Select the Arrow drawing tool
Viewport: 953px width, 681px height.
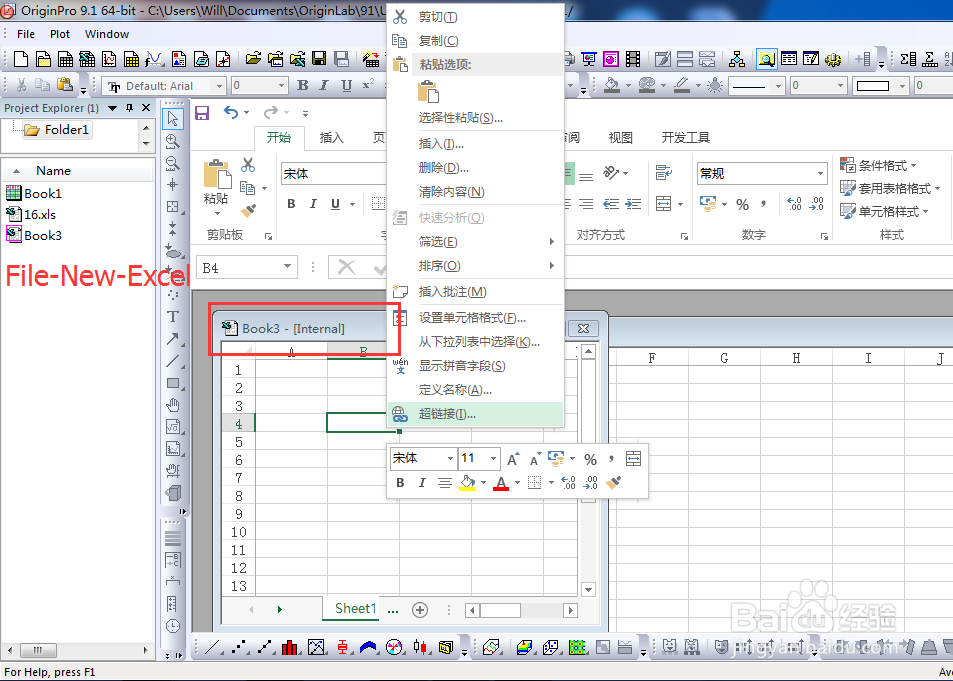pos(173,339)
